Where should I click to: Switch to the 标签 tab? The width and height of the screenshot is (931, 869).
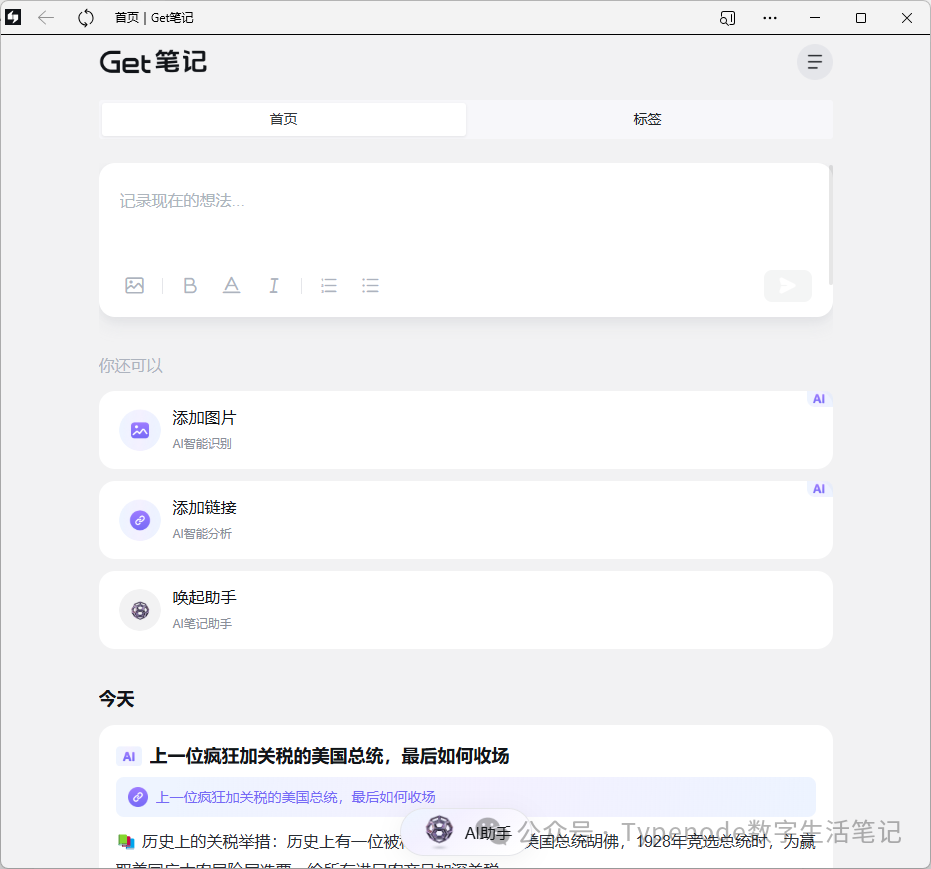[x=648, y=119]
